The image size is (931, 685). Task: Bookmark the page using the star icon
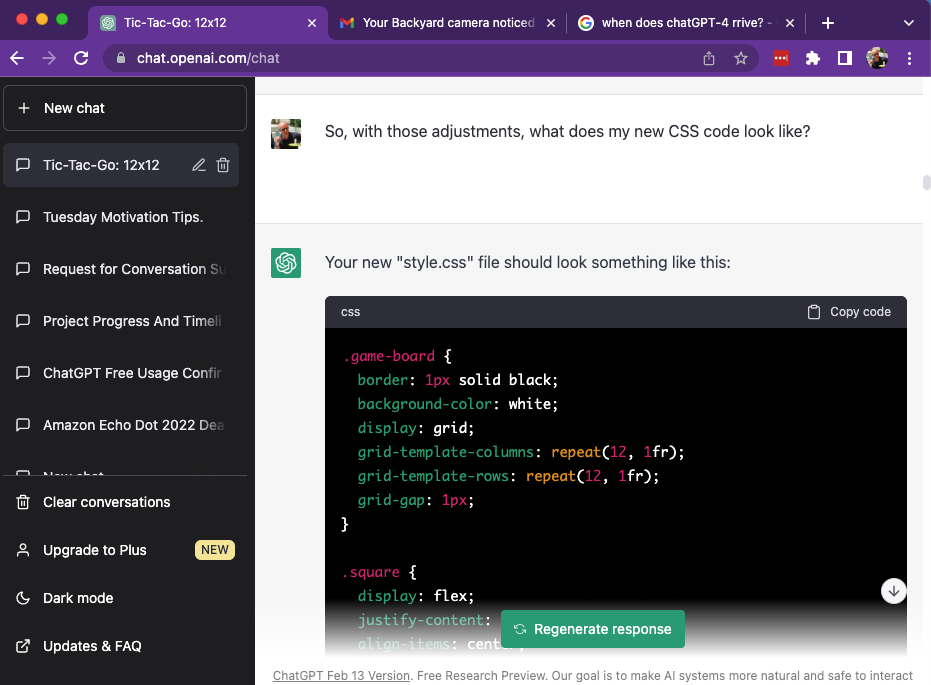tap(741, 58)
